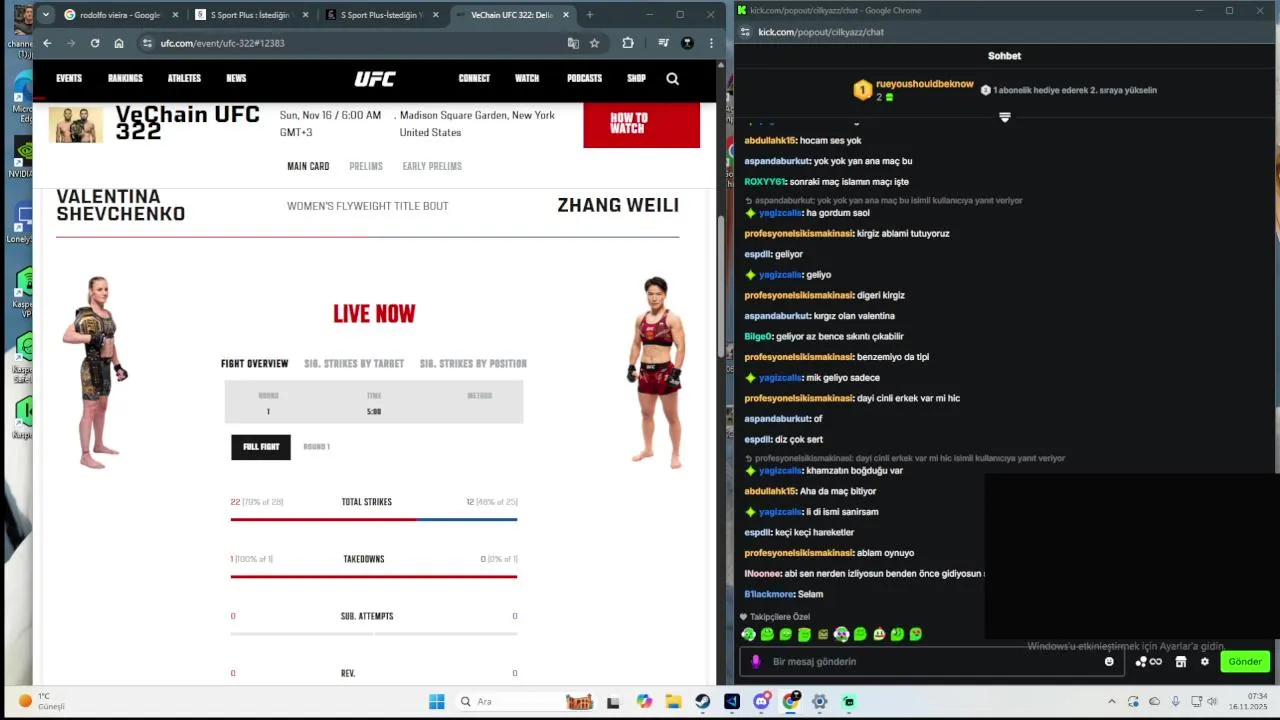Collapse the pinned gift leaderboard arrow

[1005, 117]
